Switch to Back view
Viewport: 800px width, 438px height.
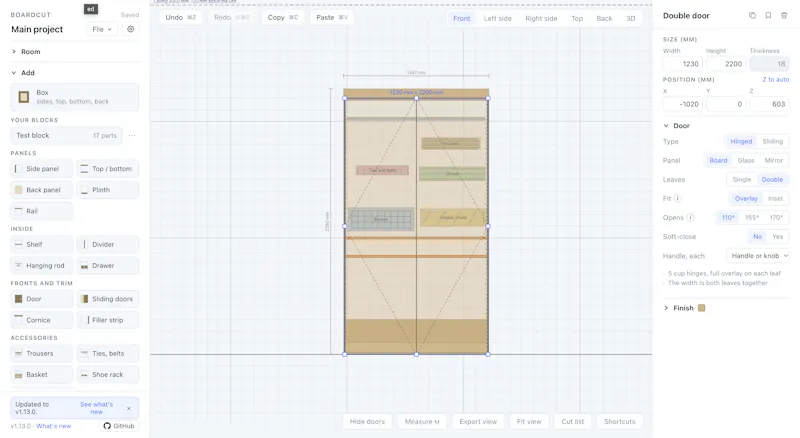[604, 18]
